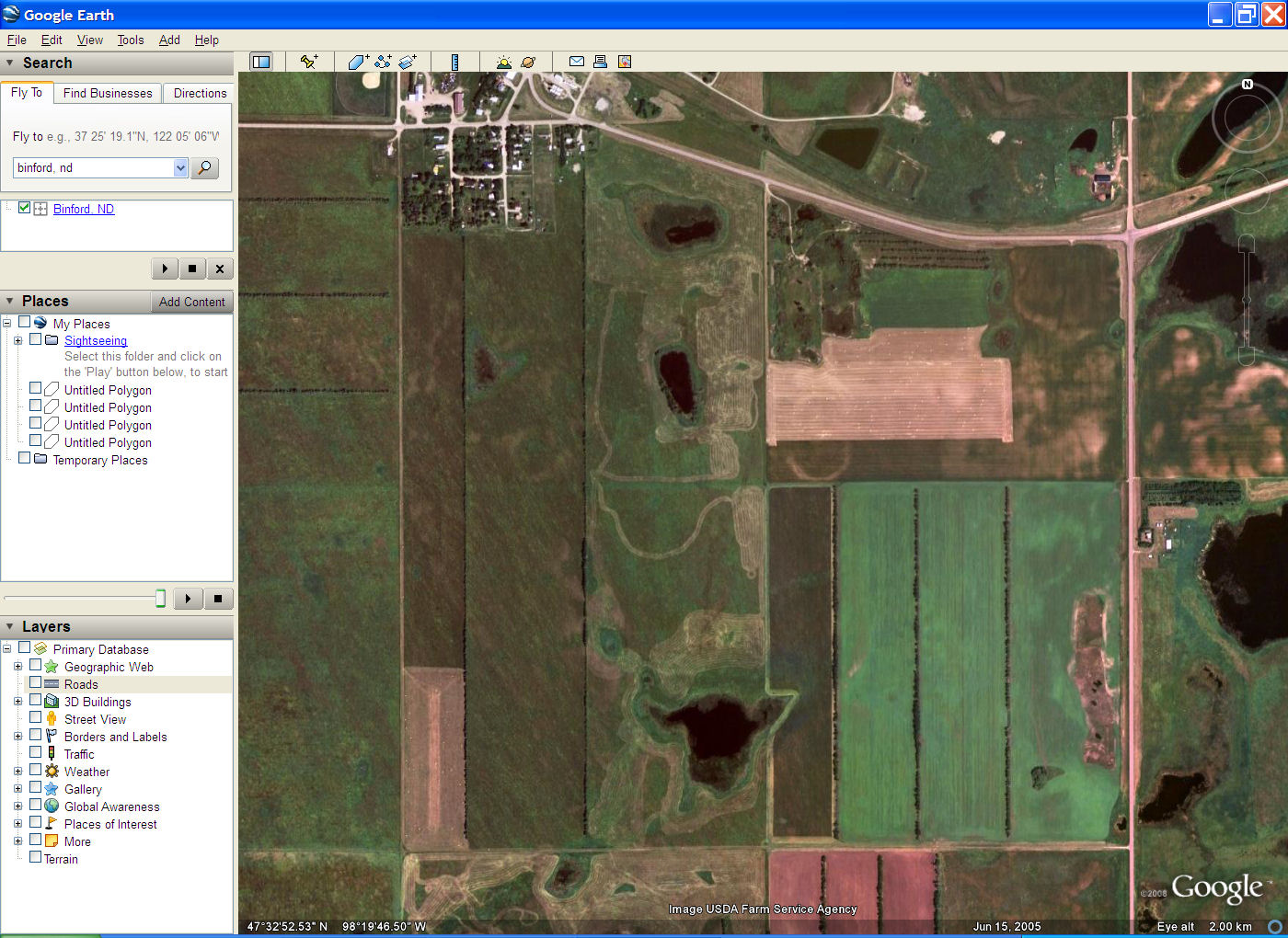Viewport: 1288px width, 938px height.
Task: Click the Street View pegman icon
Action: click(52, 719)
